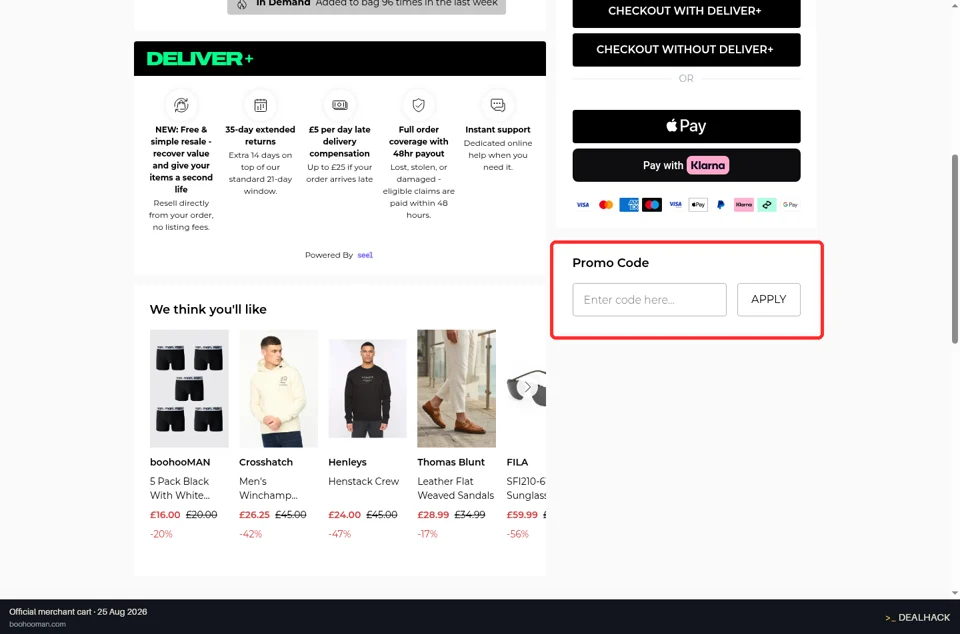960x634 pixels.
Task: Click the Henleys brand name
Action: (347, 462)
